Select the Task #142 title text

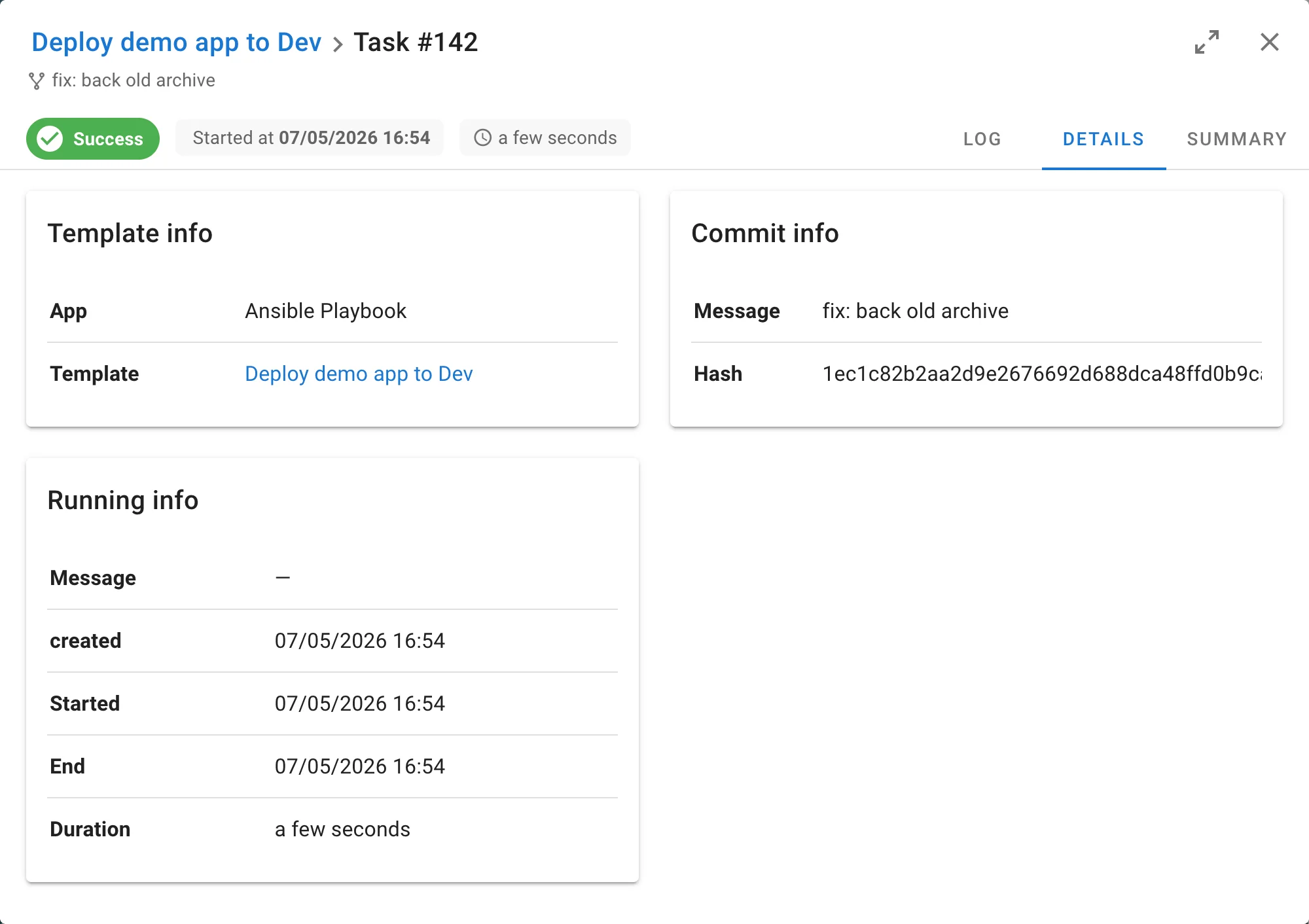point(416,43)
